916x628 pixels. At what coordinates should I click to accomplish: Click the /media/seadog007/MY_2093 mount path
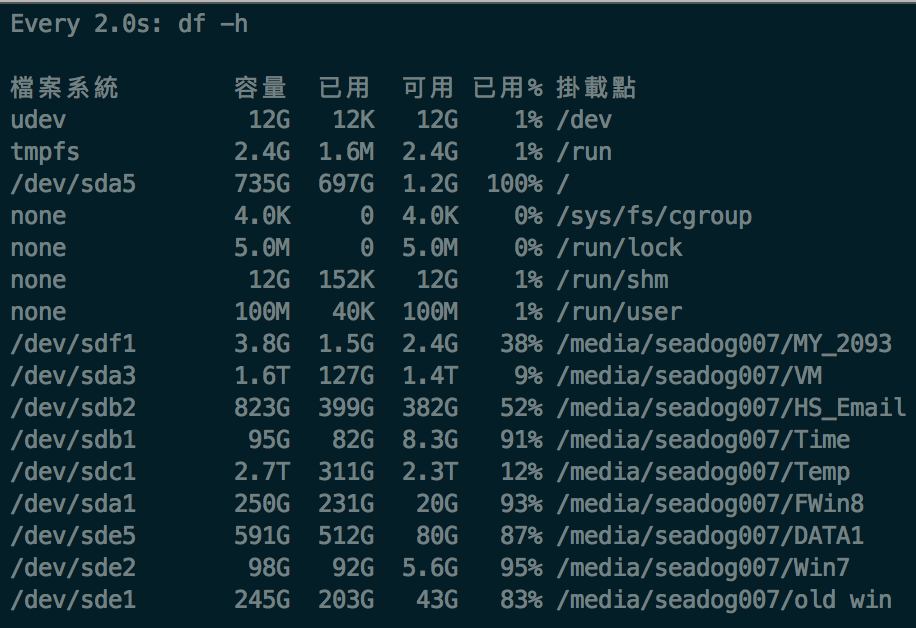pyautogui.click(x=724, y=344)
